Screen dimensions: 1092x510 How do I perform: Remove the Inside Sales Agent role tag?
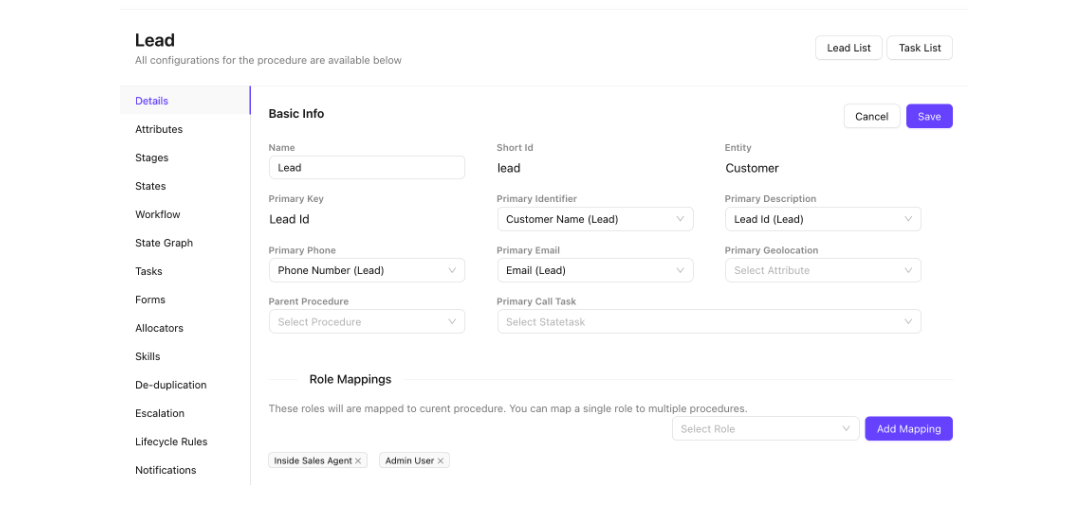coord(358,461)
